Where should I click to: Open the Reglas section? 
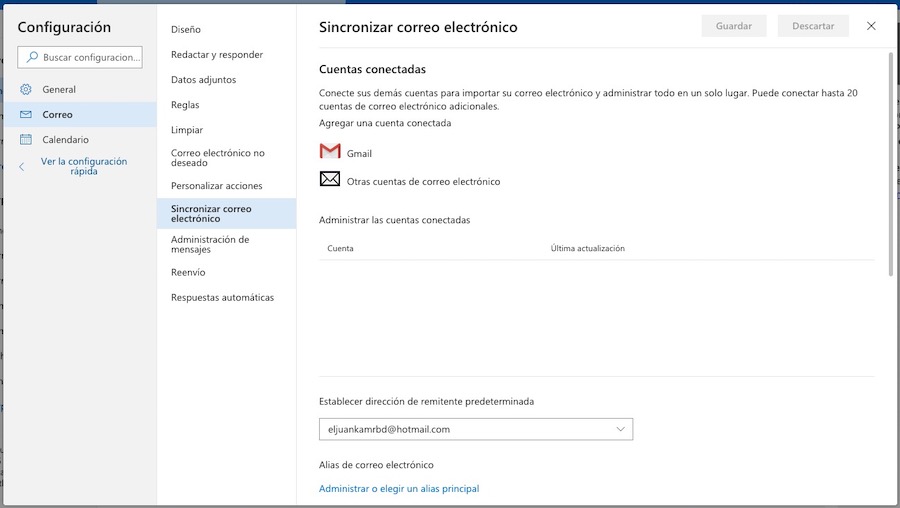pyautogui.click(x=187, y=105)
